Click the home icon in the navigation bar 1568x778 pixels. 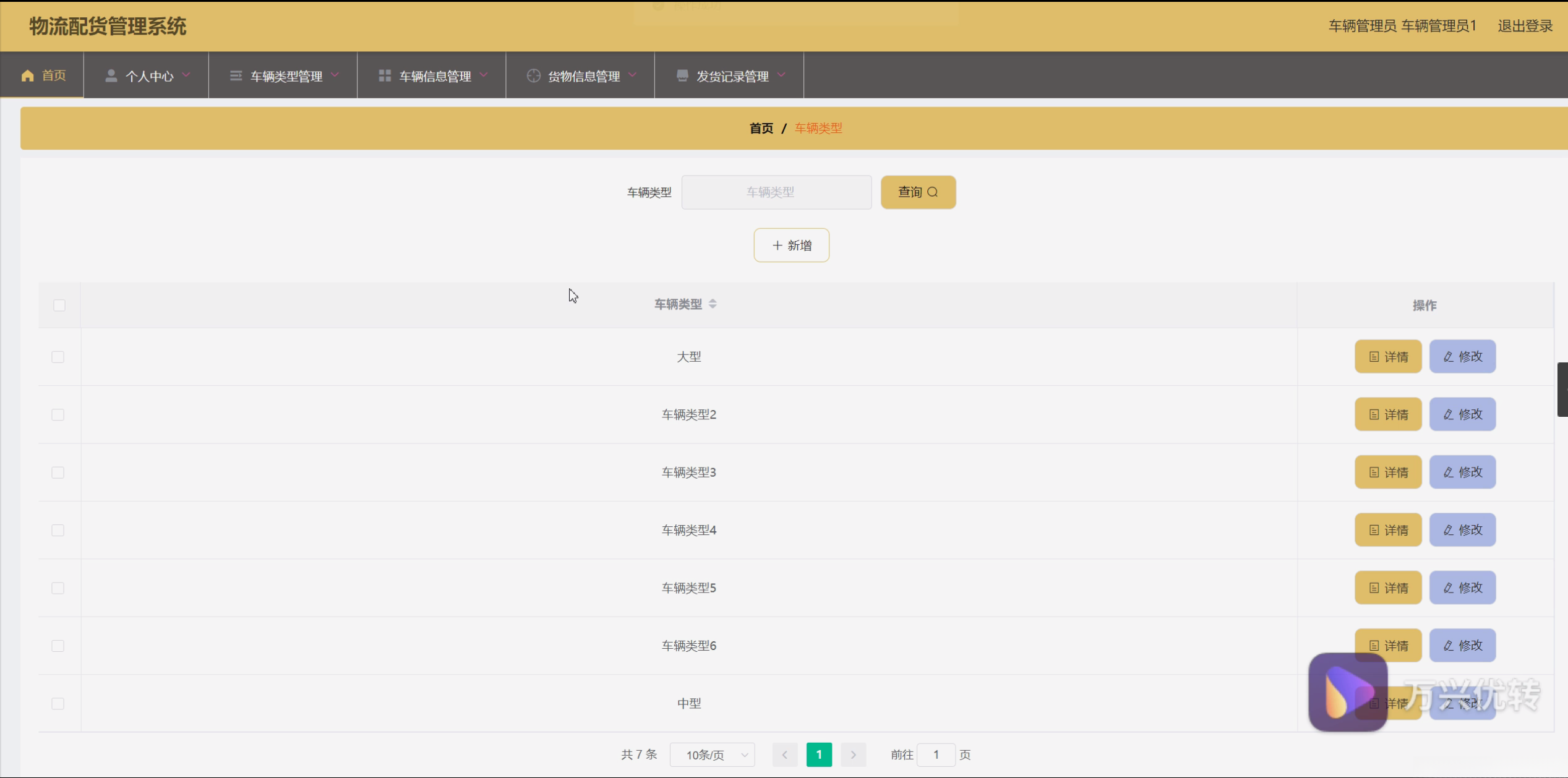pyautogui.click(x=27, y=75)
